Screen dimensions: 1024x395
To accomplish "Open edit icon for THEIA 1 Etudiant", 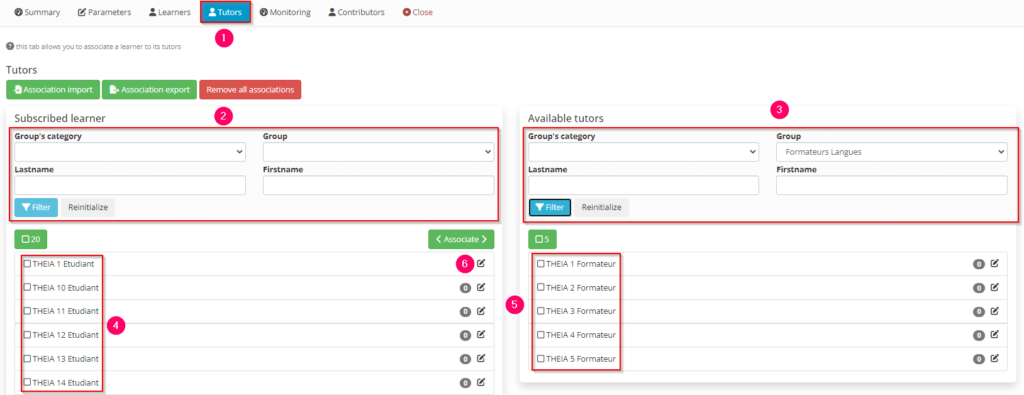I will (481, 263).
